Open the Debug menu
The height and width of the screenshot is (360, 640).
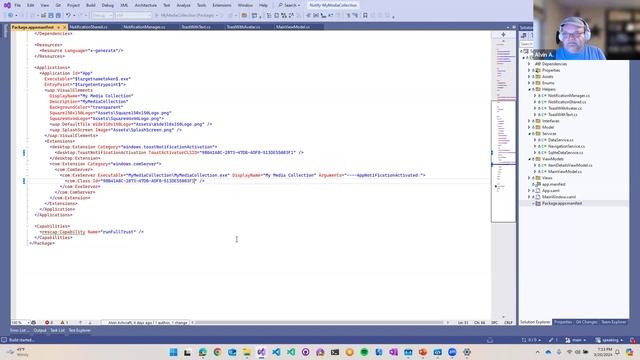[x=108, y=5]
